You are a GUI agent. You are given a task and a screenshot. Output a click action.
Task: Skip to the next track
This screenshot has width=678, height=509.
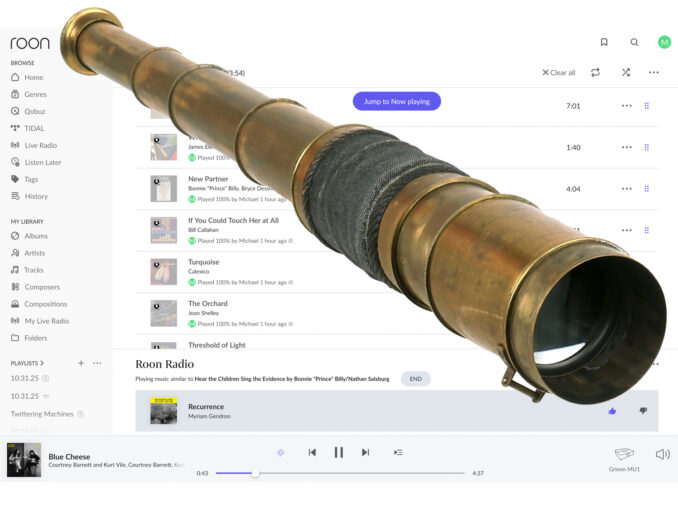[x=365, y=452]
